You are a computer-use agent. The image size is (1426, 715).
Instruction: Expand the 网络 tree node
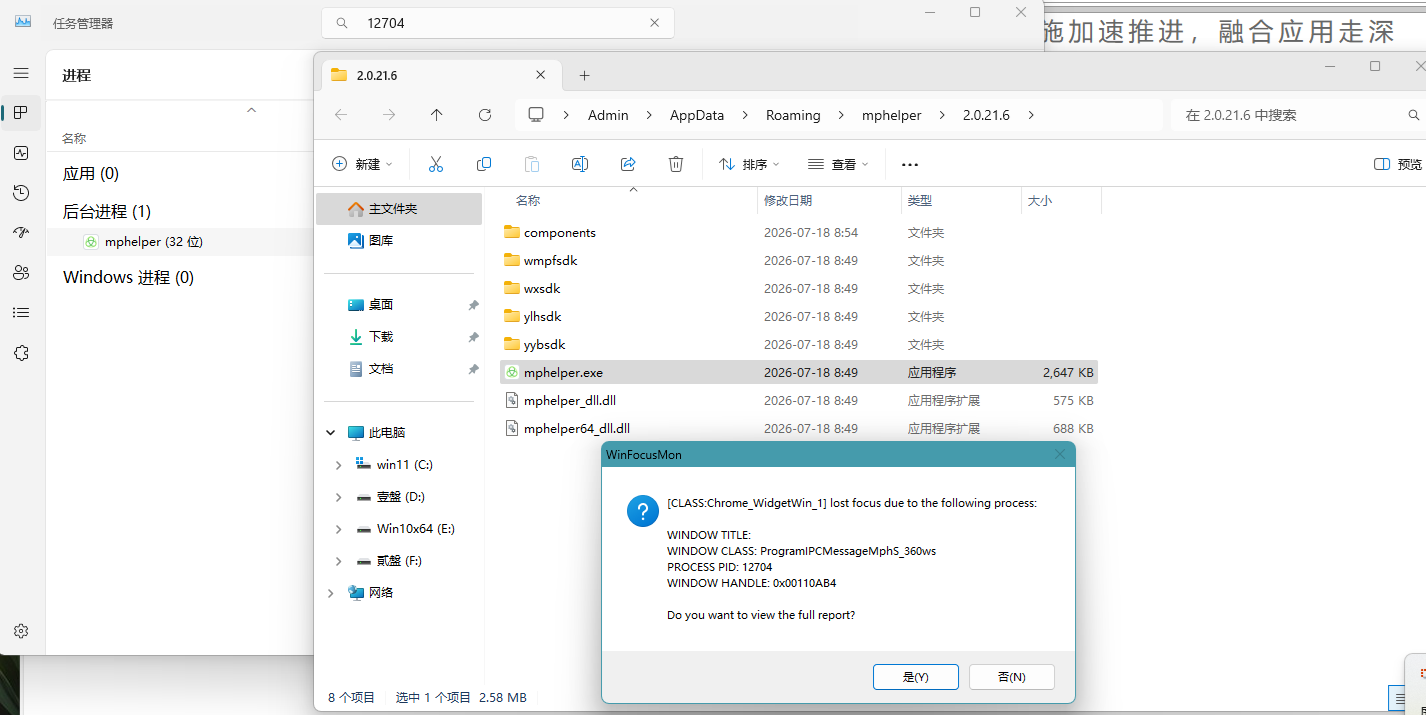pos(331,593)
